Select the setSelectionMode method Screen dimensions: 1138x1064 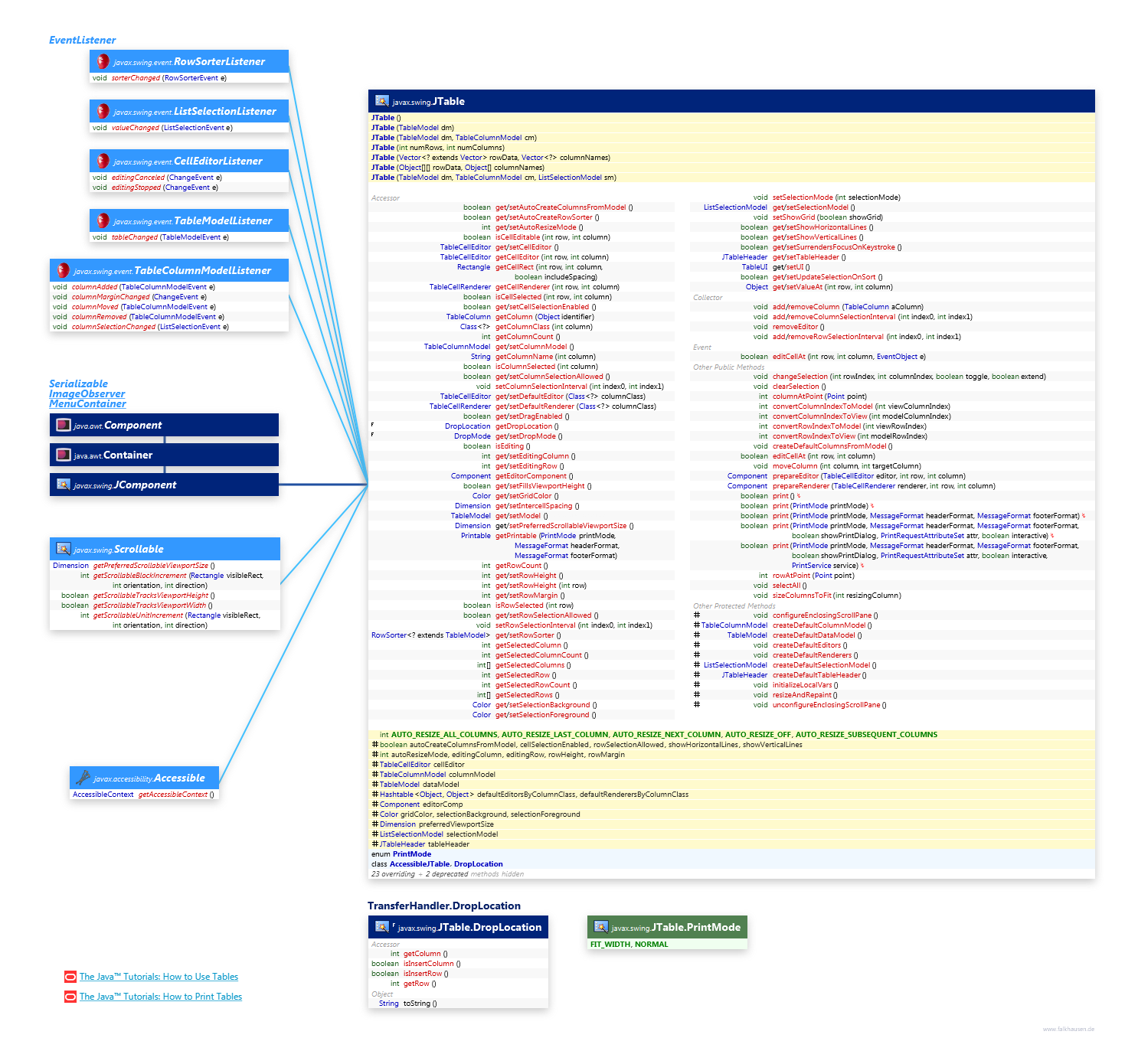803,197
